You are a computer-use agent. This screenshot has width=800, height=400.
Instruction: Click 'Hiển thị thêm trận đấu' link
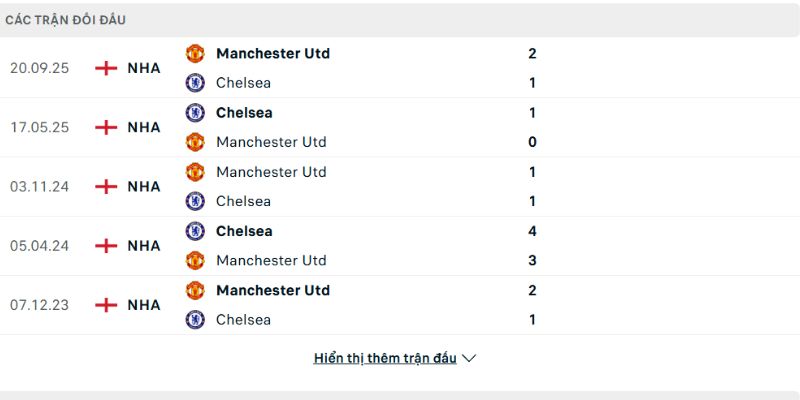[385, 358]
